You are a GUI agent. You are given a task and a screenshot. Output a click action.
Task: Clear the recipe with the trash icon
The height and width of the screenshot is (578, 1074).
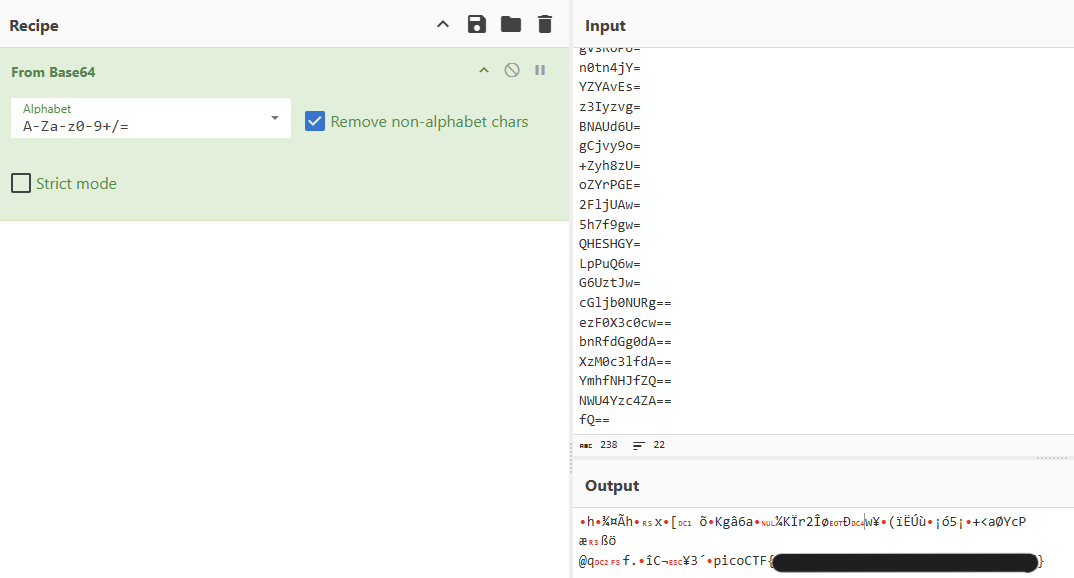pos(545,25)
